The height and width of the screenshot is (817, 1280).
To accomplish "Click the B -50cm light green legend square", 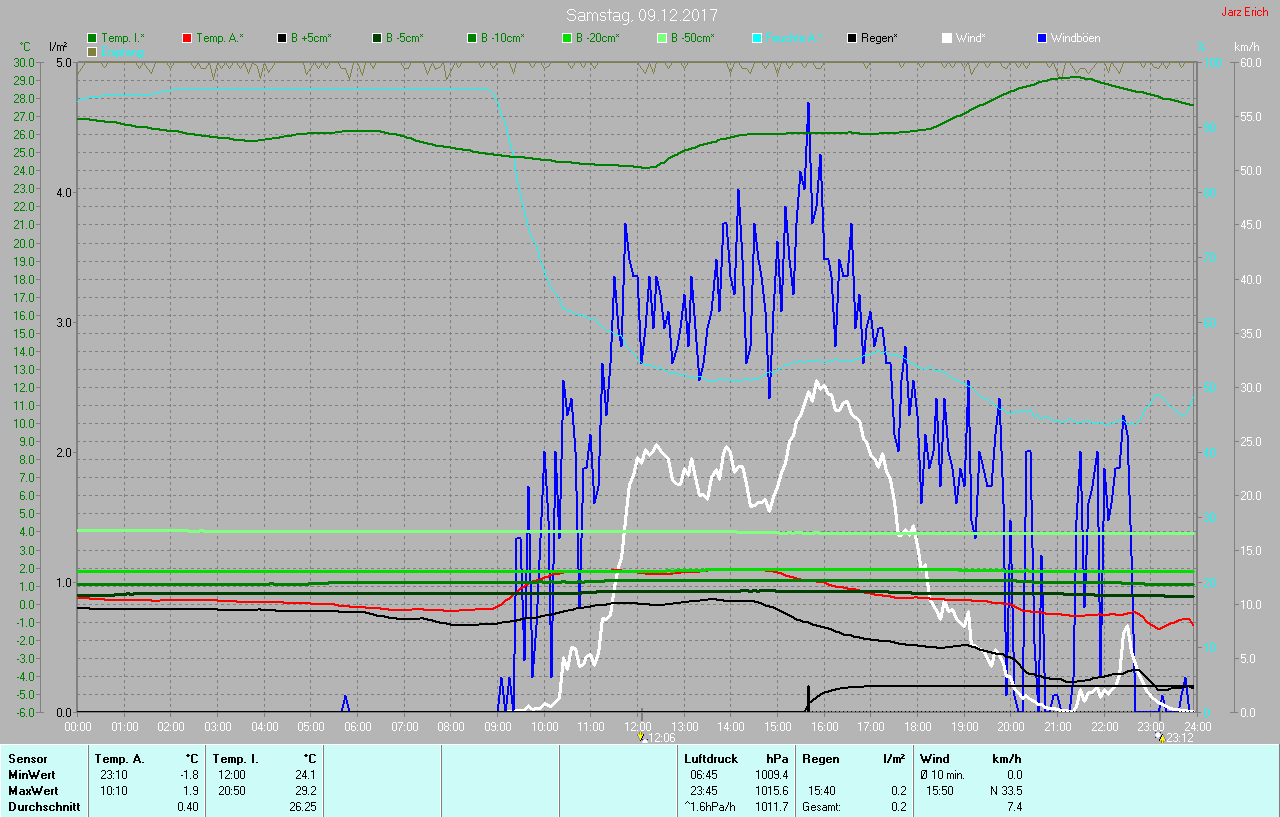I will (x=662, y=38).
